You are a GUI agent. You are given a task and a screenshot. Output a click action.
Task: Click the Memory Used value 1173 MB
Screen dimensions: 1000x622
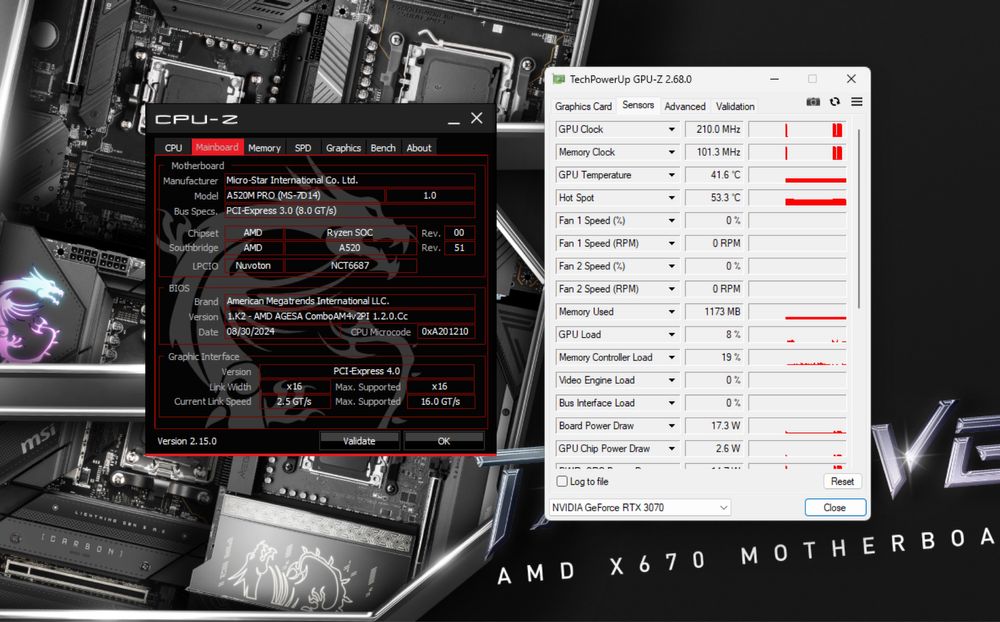714,312
